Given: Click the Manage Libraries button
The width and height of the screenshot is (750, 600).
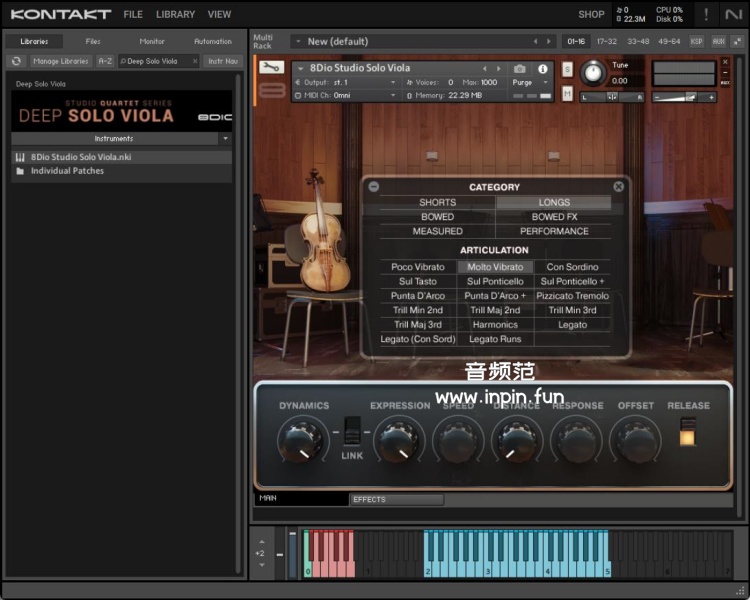Looking at the screenshot, I should [x=61, y=61].
